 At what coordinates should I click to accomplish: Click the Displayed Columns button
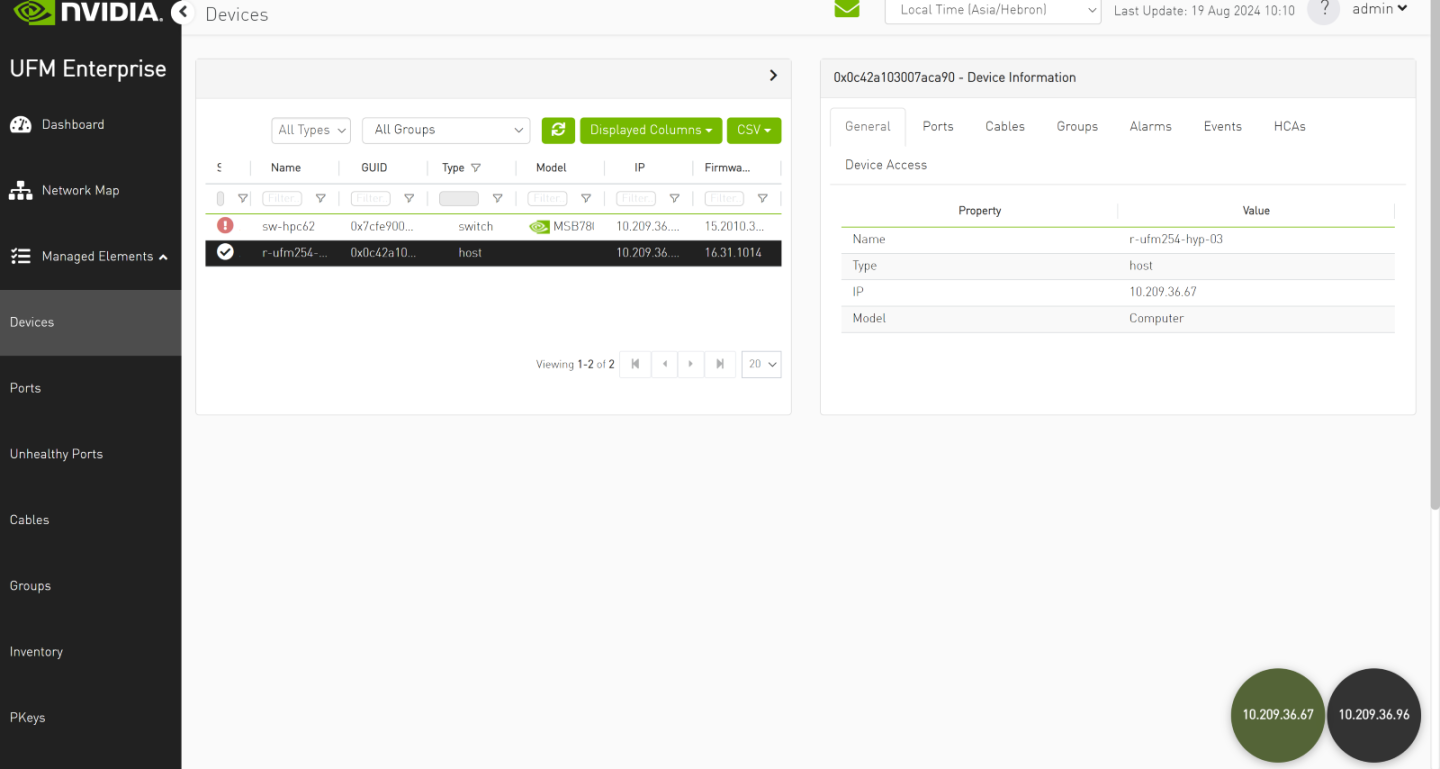(x=650, y=130)
